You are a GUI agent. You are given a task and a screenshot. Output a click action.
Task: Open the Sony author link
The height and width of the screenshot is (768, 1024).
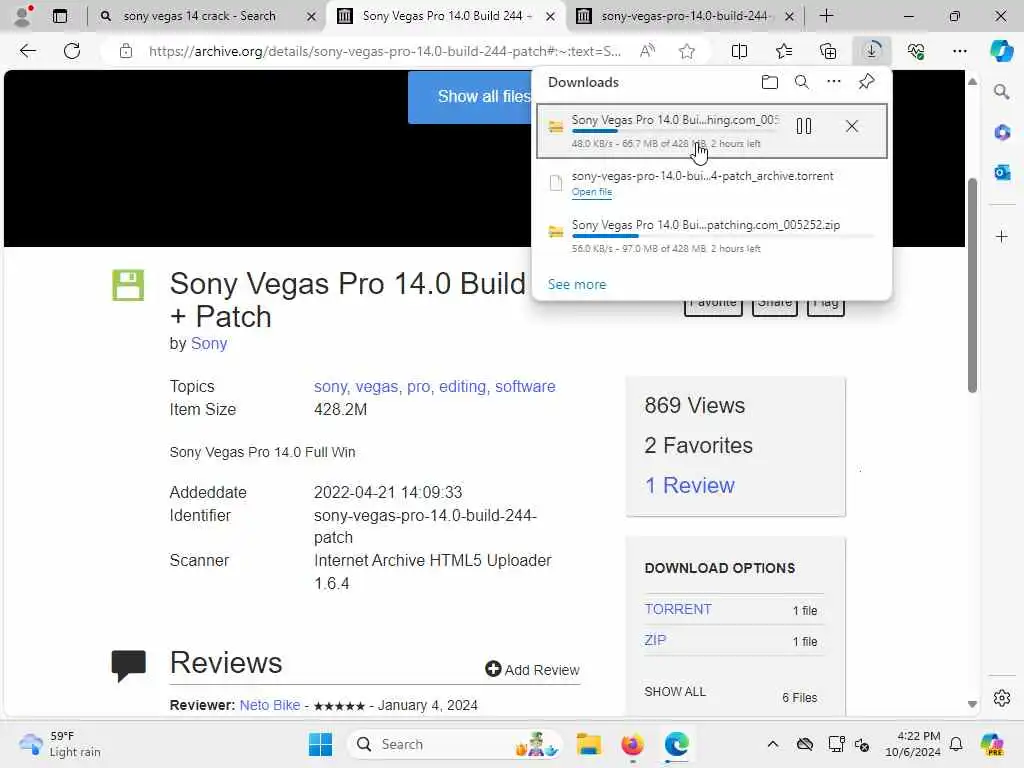click(x=209, y=344)
